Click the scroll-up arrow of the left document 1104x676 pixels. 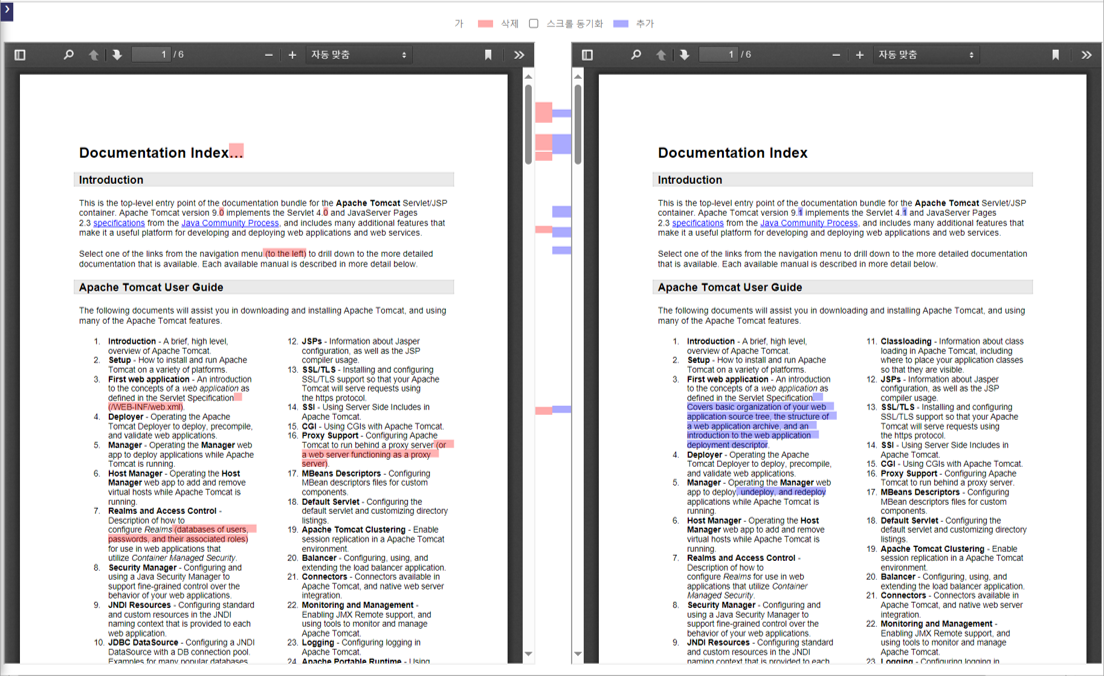tap(528, 77)
